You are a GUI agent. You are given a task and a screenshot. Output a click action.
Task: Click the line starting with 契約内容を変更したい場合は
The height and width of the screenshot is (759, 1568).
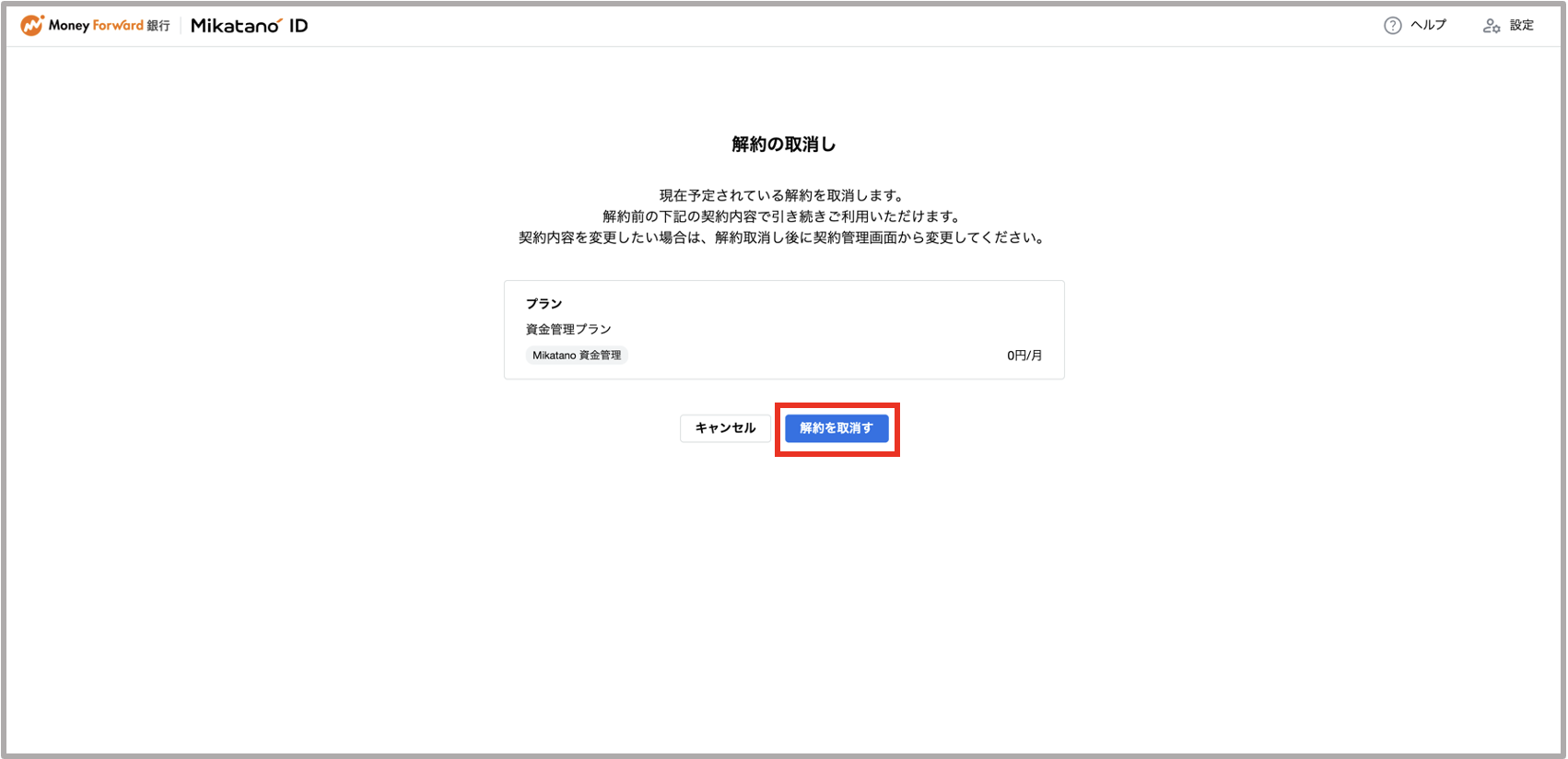784,238
